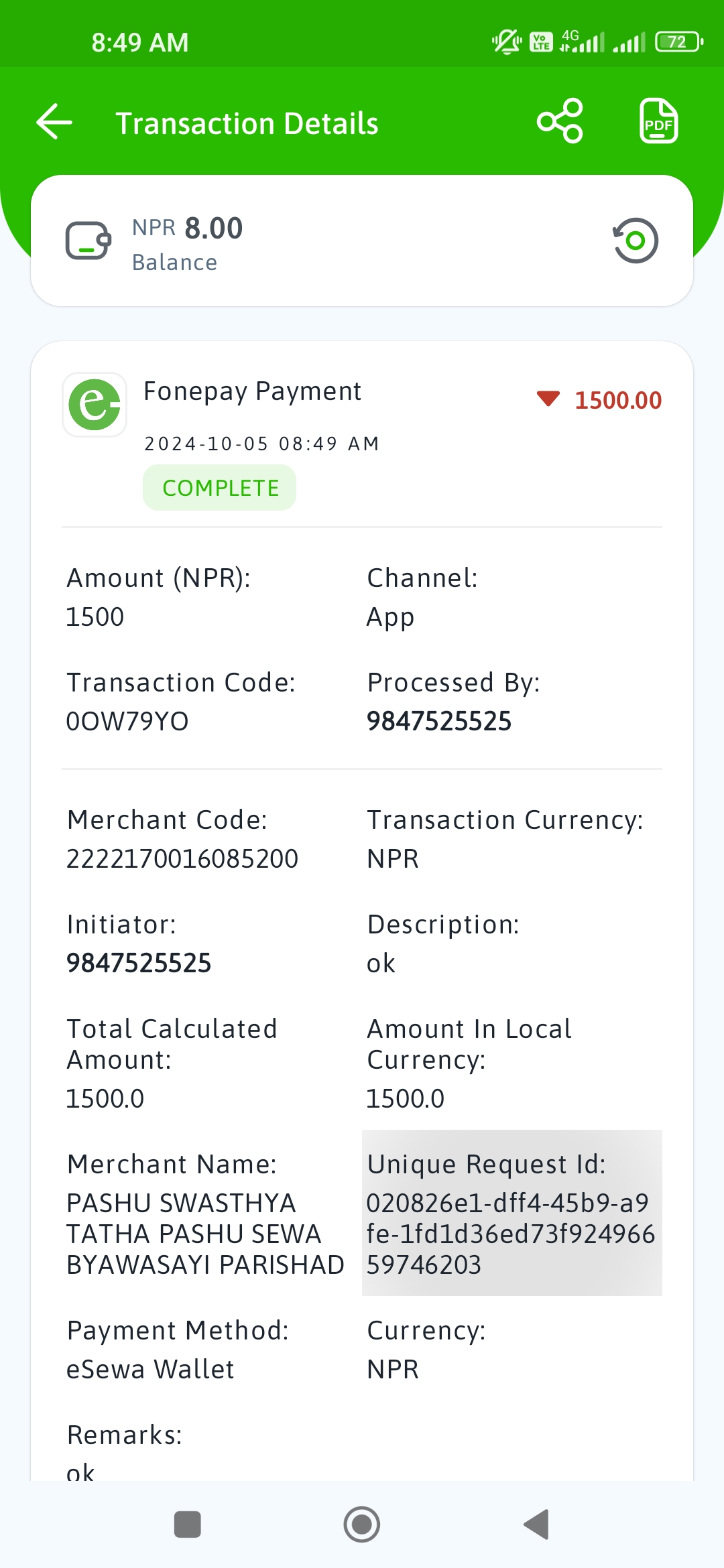Tap the COMPLETE status badge
Screen dimensions: 724x1568
point(220,488)
